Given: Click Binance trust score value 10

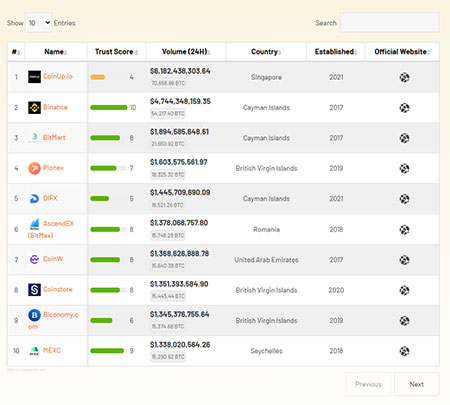Looking at the screenshot, I should click(133, 107).
